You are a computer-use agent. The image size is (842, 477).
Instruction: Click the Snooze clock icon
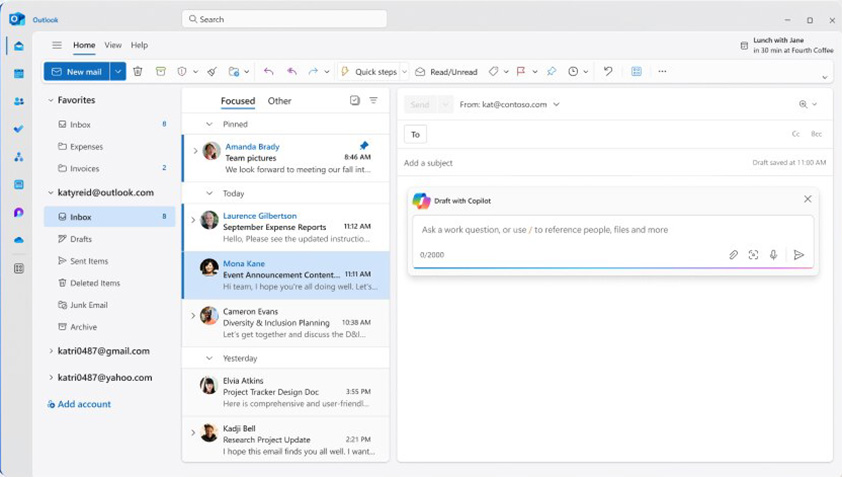coord(573,71)
